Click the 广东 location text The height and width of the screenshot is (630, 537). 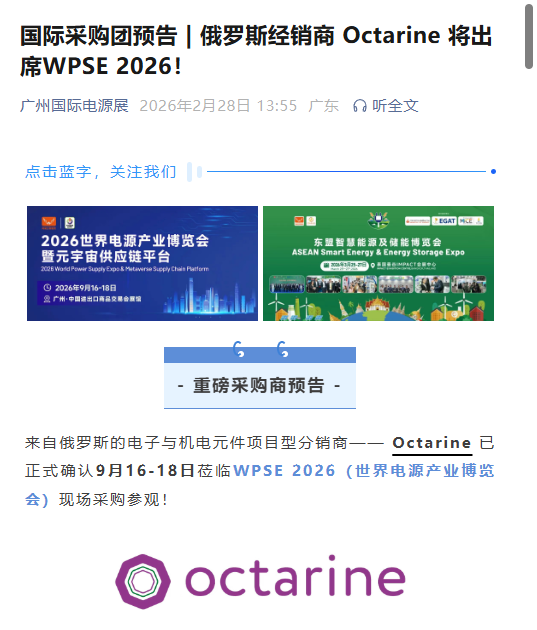point(324,106)
